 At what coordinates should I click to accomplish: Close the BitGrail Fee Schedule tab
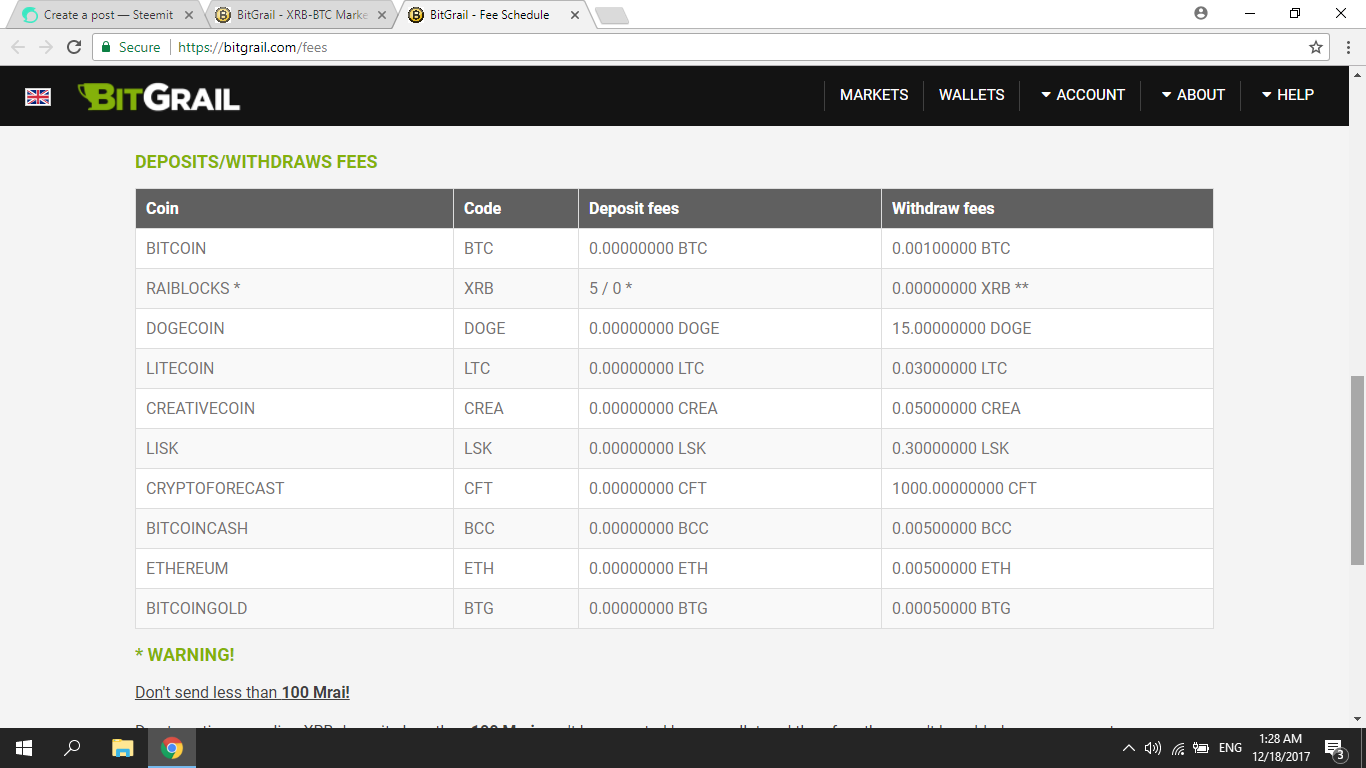click(x=573, y=15)
